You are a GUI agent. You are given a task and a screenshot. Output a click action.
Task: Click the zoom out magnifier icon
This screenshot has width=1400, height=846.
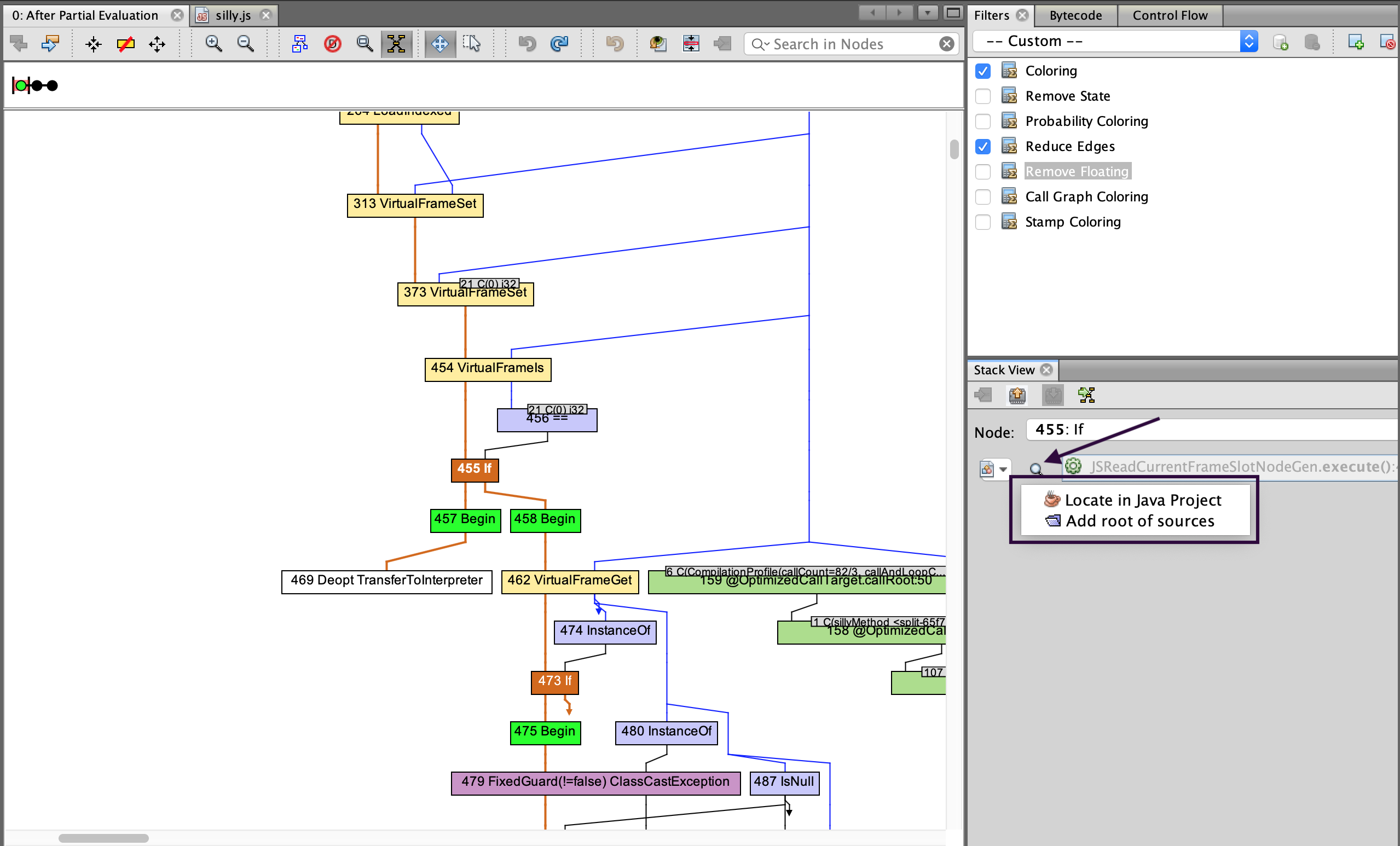pyautogui.click(x=245, y=43)
